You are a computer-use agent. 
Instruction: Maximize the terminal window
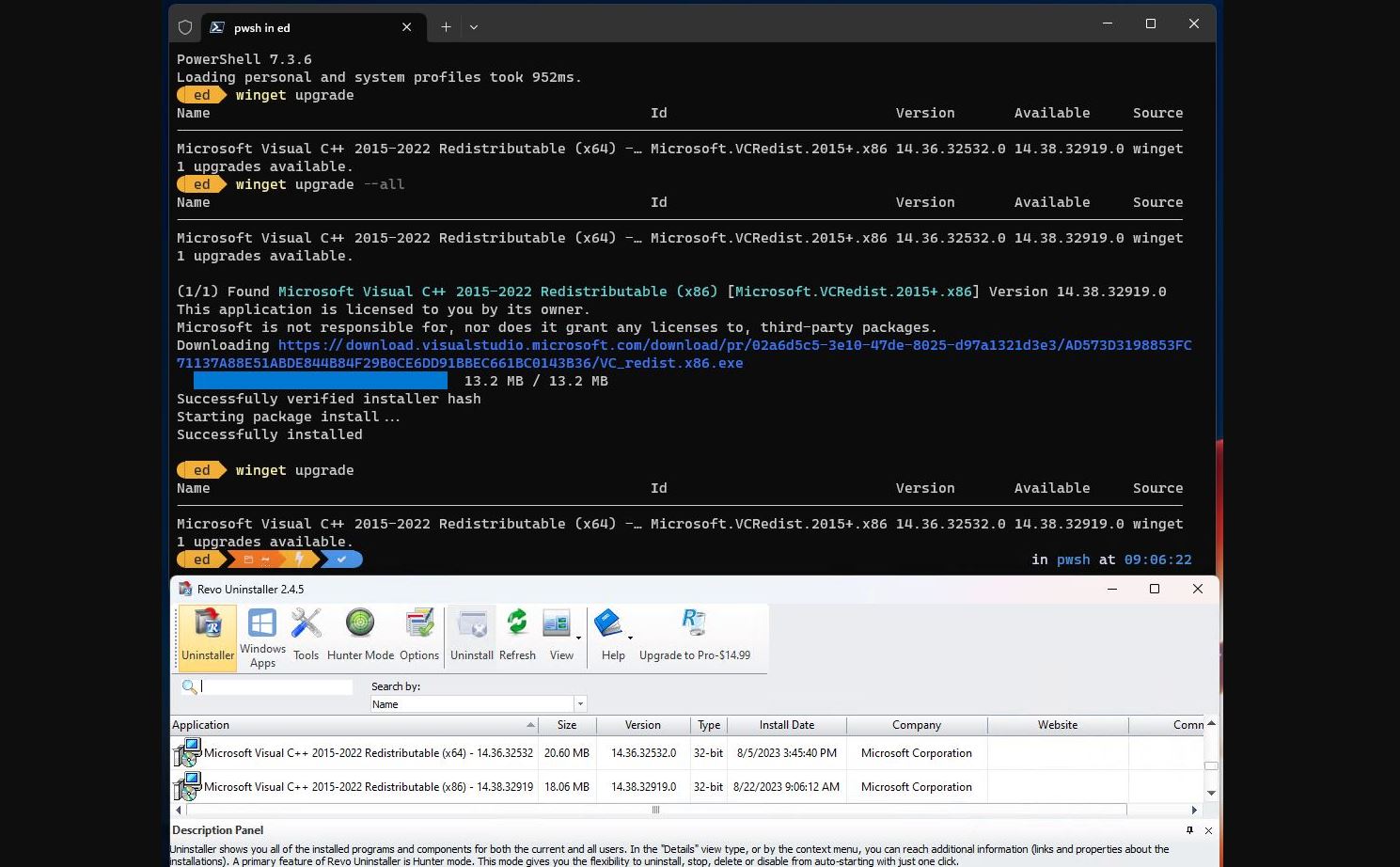click(1151, 24)
